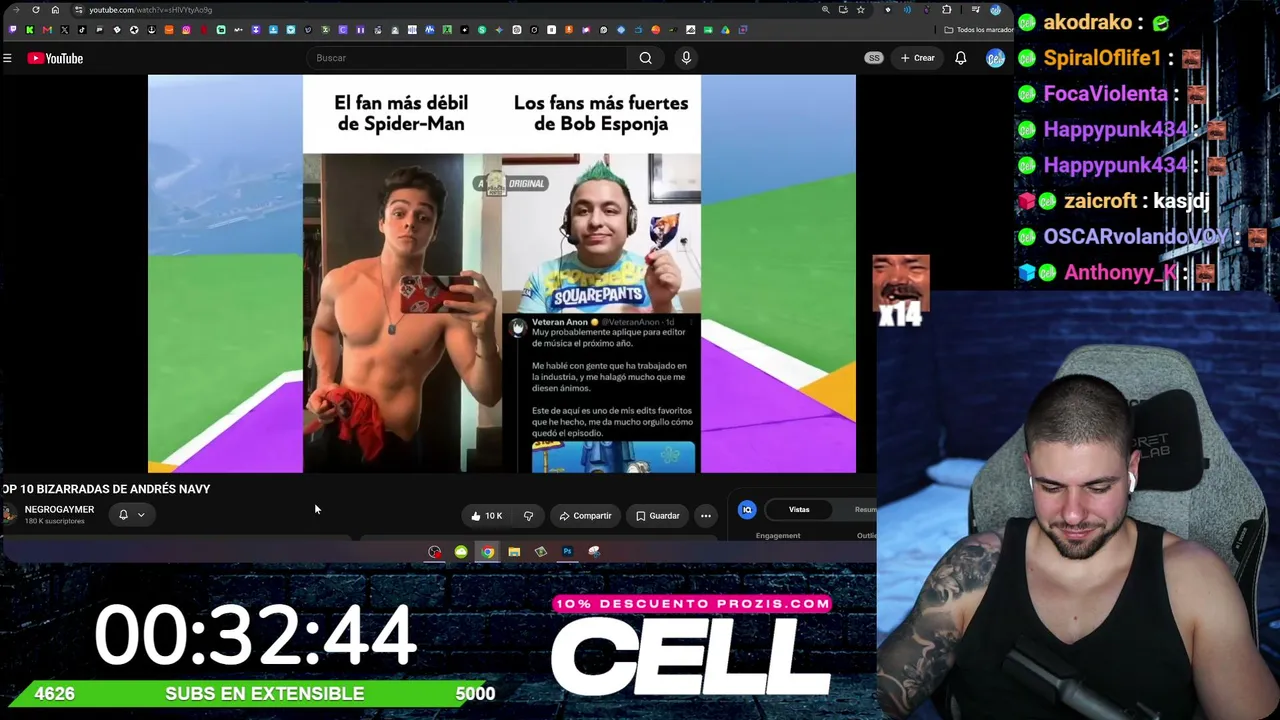
Task: Start voice search with the microphone icon
Action: (686, 58)
